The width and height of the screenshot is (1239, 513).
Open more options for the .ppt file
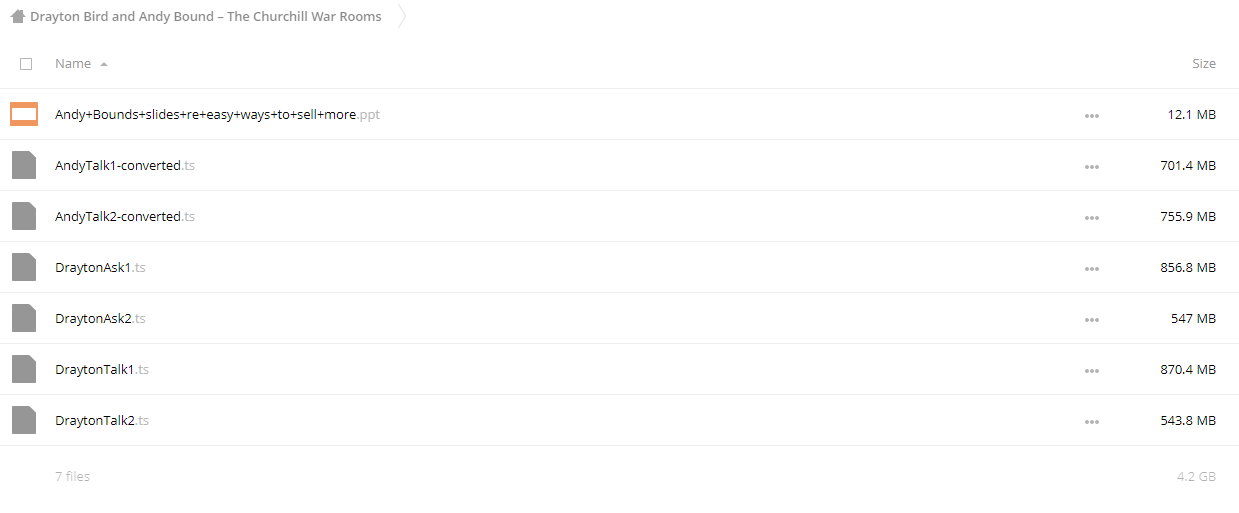(x=1091, y=115)
